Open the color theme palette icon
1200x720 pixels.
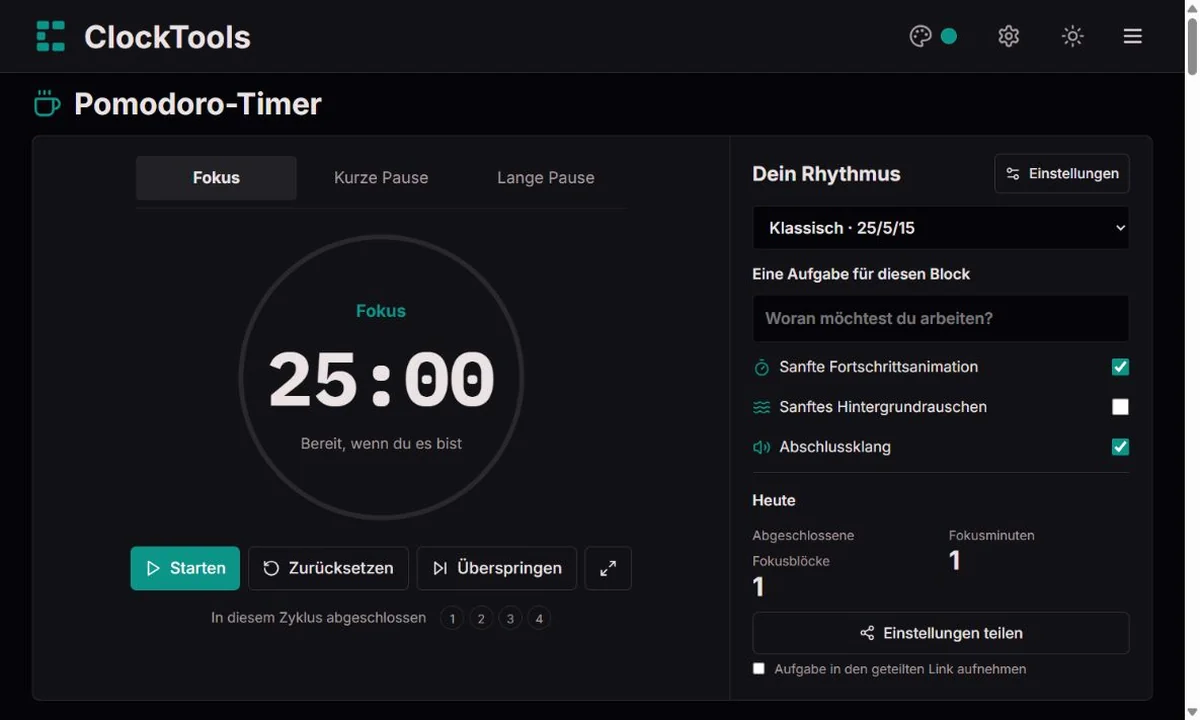point(920,36)
